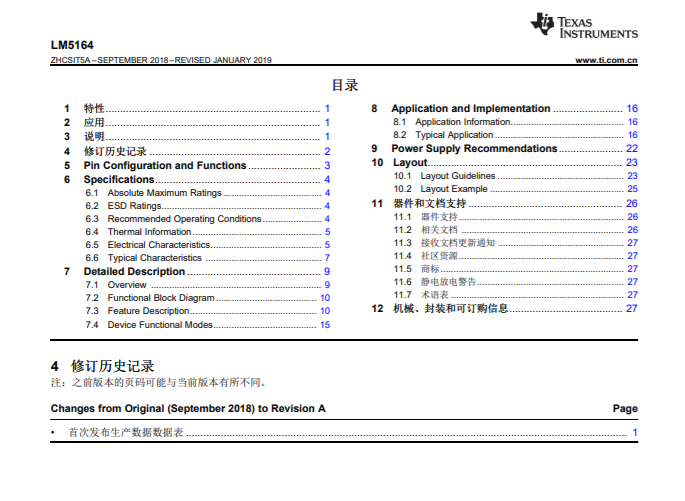Open 11.7 术语表 entry
Image resolution: width=685 pixels, height=501 pixels.
[x=515, y=295]
